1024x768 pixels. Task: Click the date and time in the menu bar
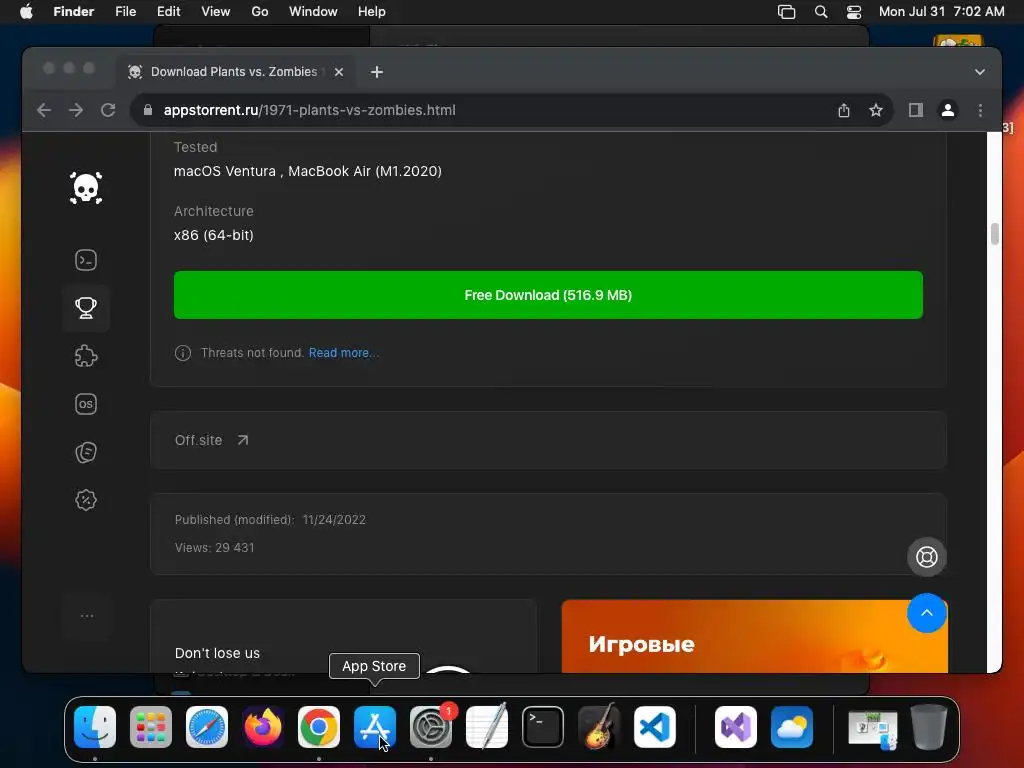941,12
